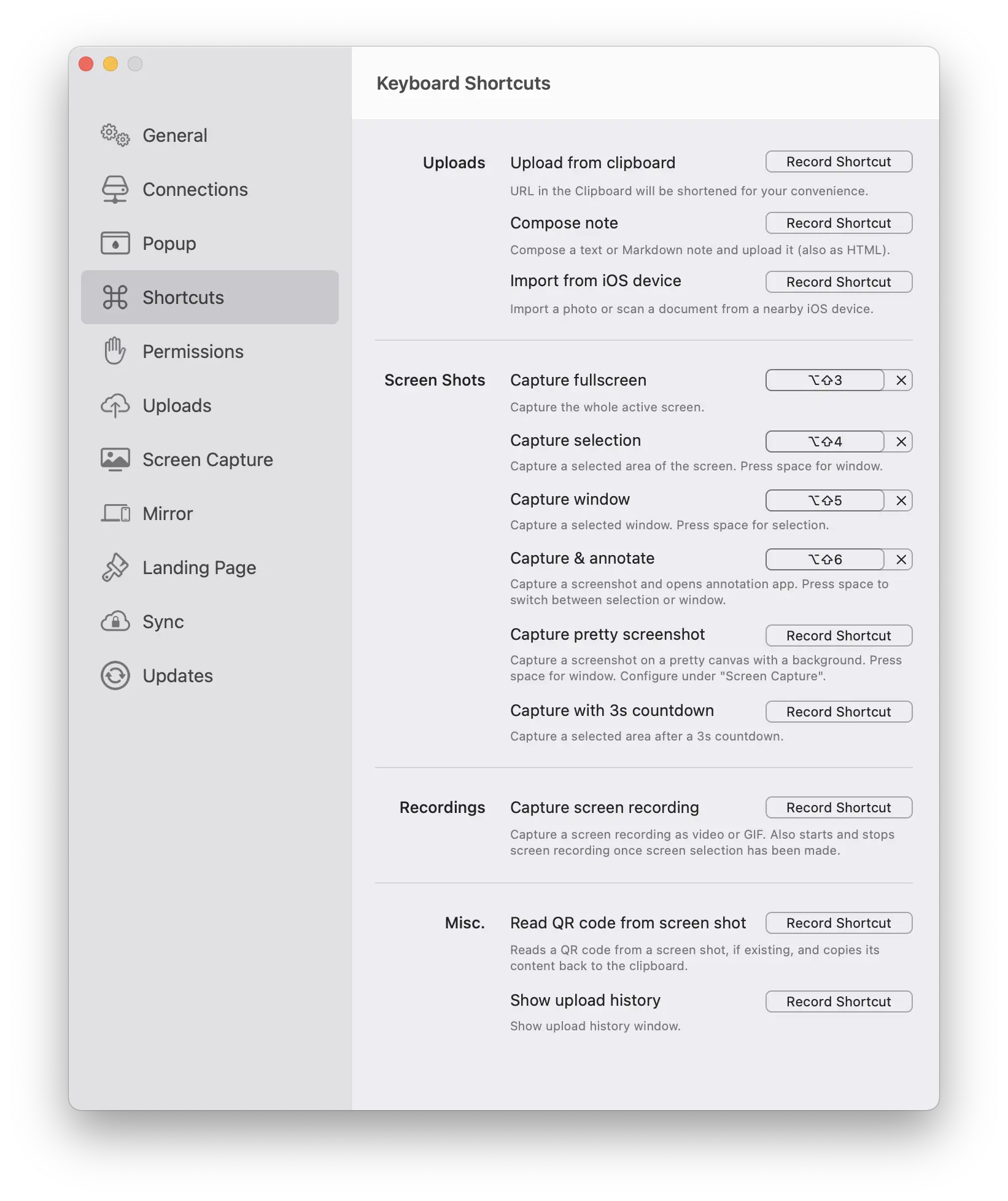The image size is (1008, 1201).
Task: Record shortcut for Upload from clipboard
Action: point(838,161)
